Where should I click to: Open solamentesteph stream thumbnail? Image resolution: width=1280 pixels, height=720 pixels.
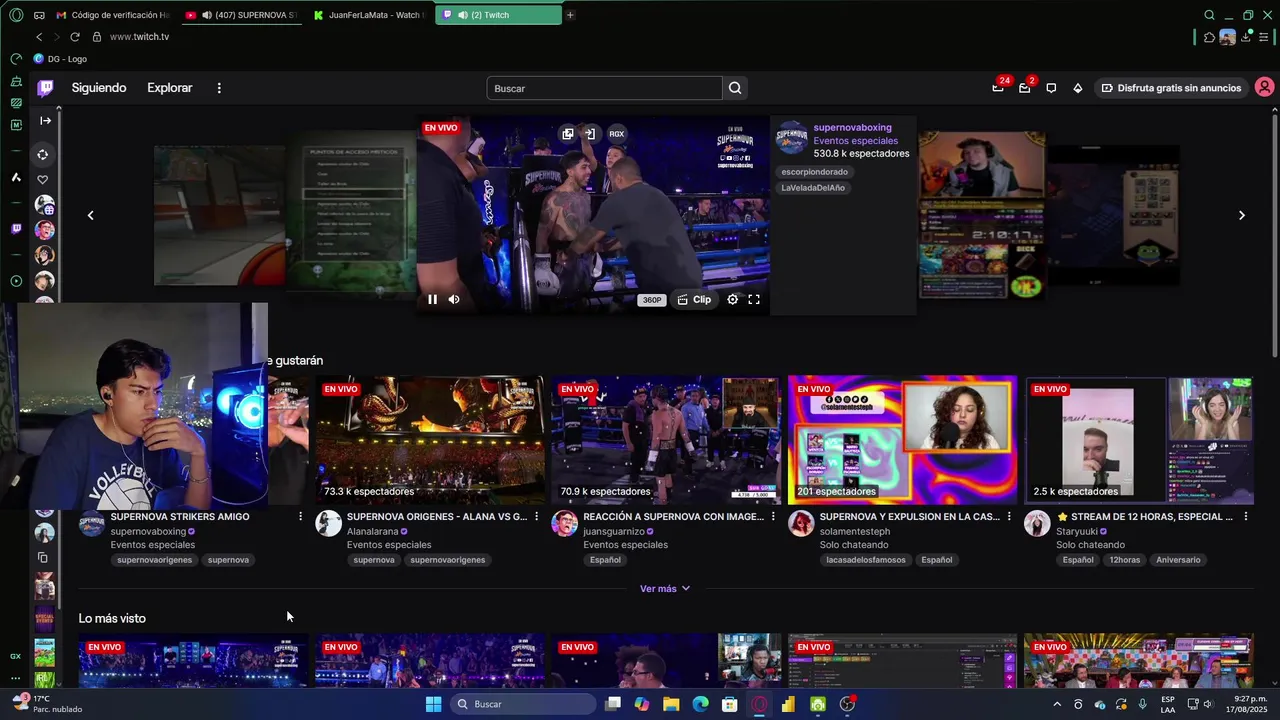[902, 439]
